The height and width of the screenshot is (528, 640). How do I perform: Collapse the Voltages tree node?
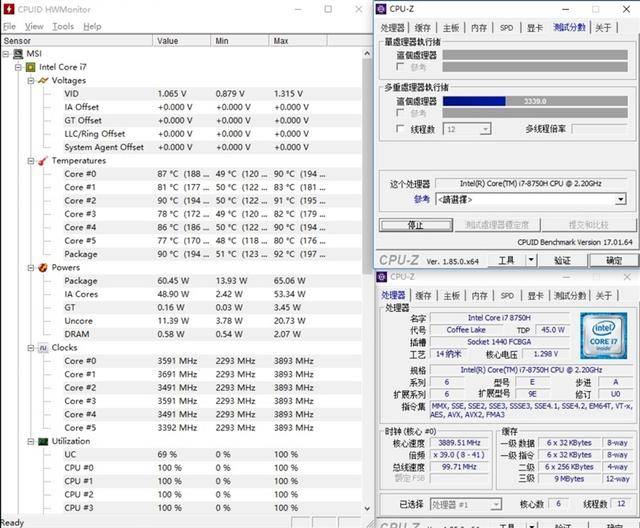click(x=31, y=80)
